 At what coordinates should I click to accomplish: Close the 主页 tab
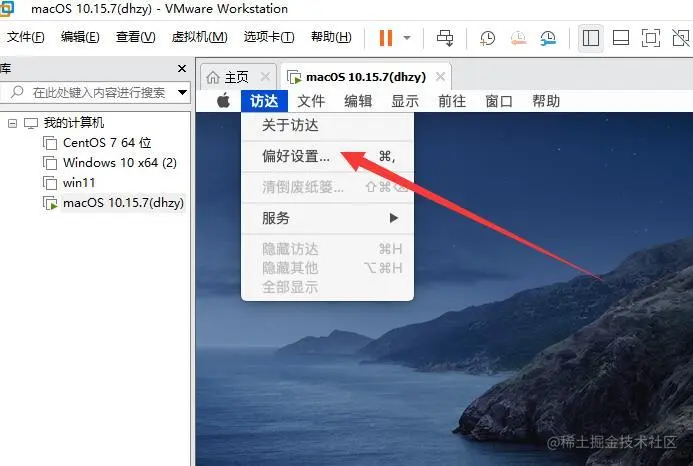click(265, 77)
